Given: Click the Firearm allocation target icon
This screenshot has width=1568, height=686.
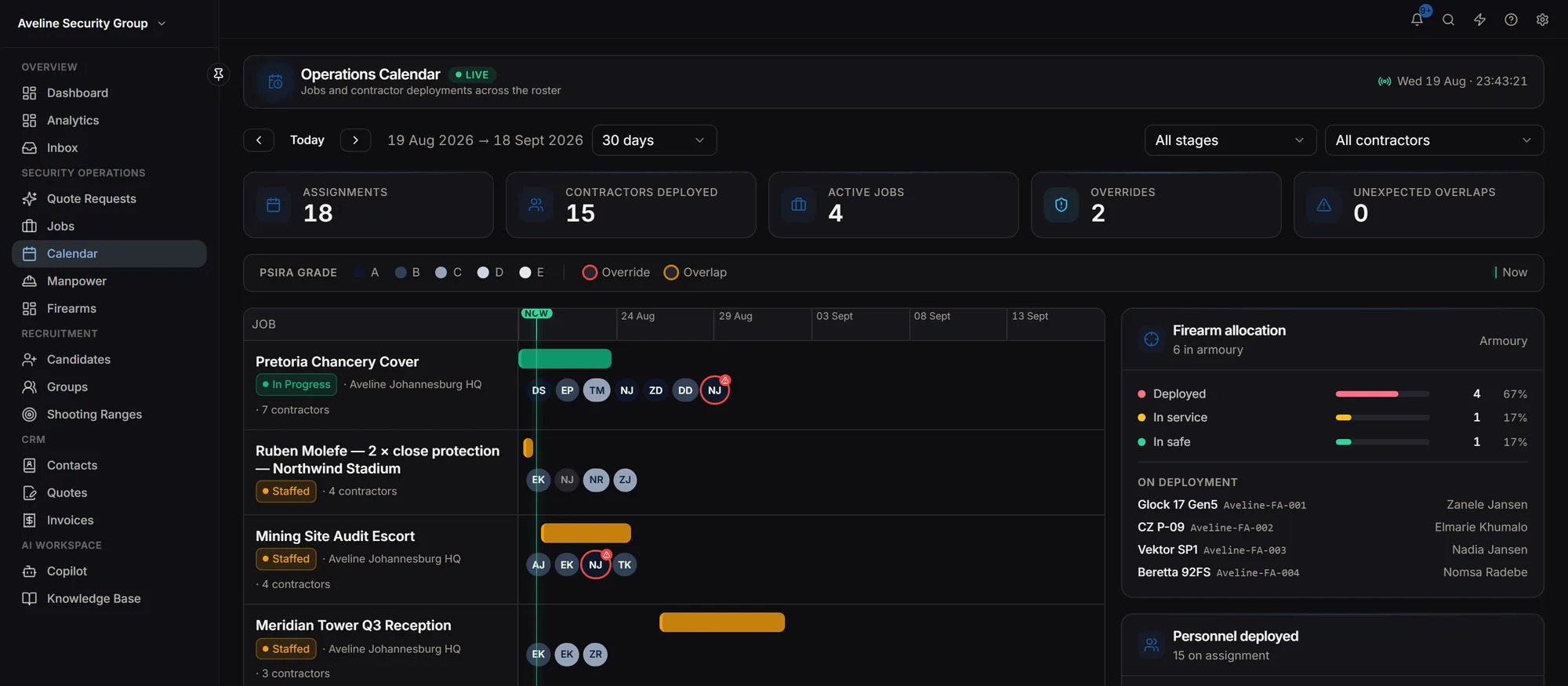Looking at the screenshot, I should coord(1152,339).
